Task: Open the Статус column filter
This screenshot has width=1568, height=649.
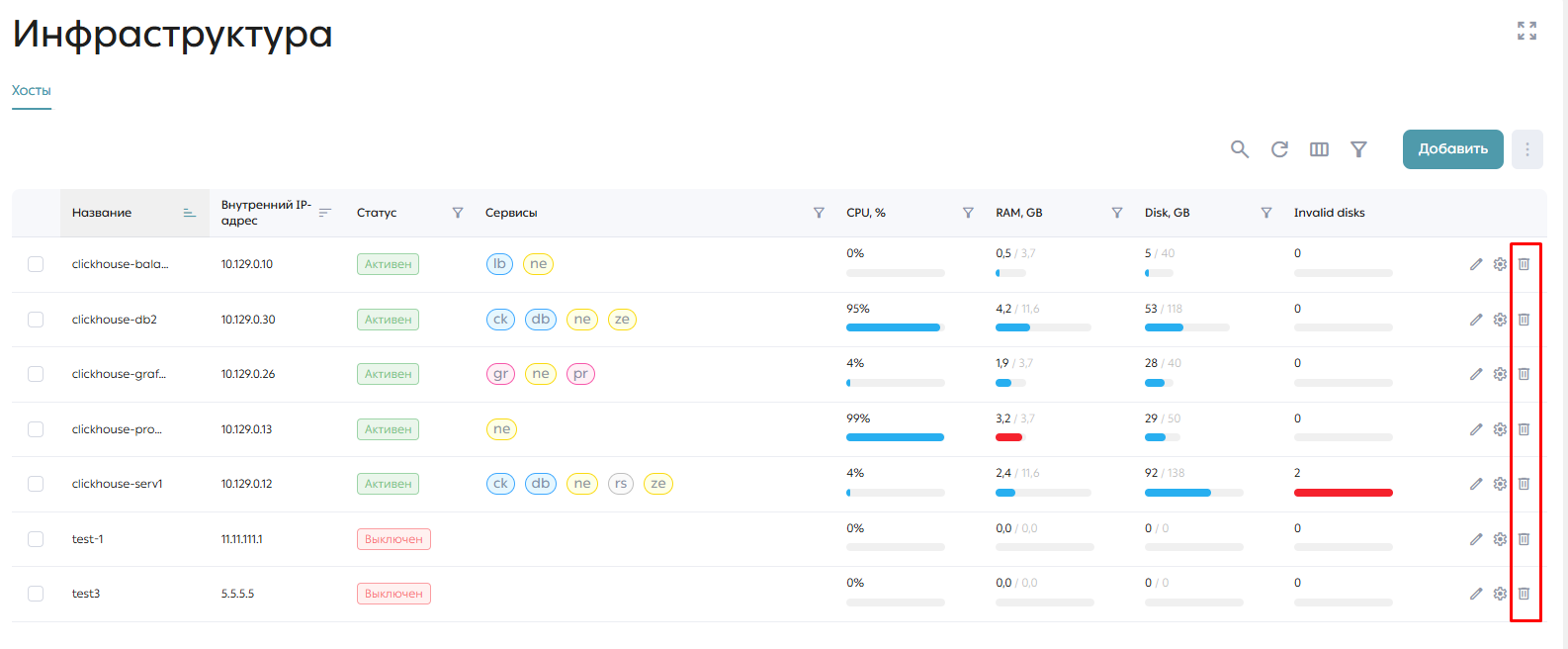Action: point(458,213)
